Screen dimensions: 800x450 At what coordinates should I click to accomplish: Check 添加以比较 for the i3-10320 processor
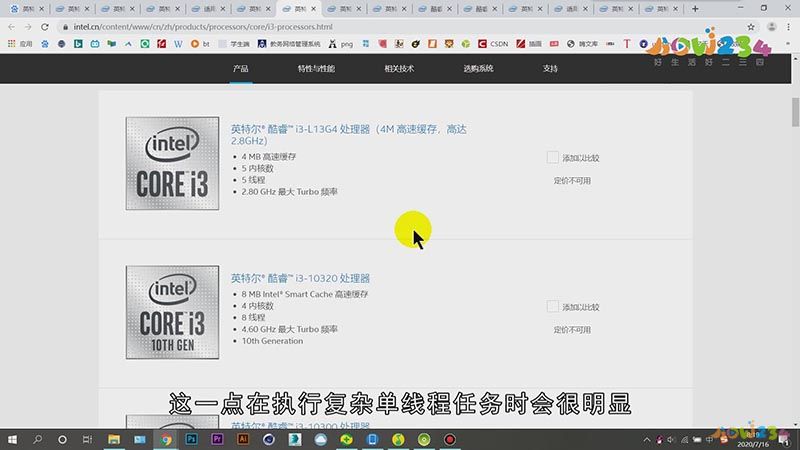point(552,306)
